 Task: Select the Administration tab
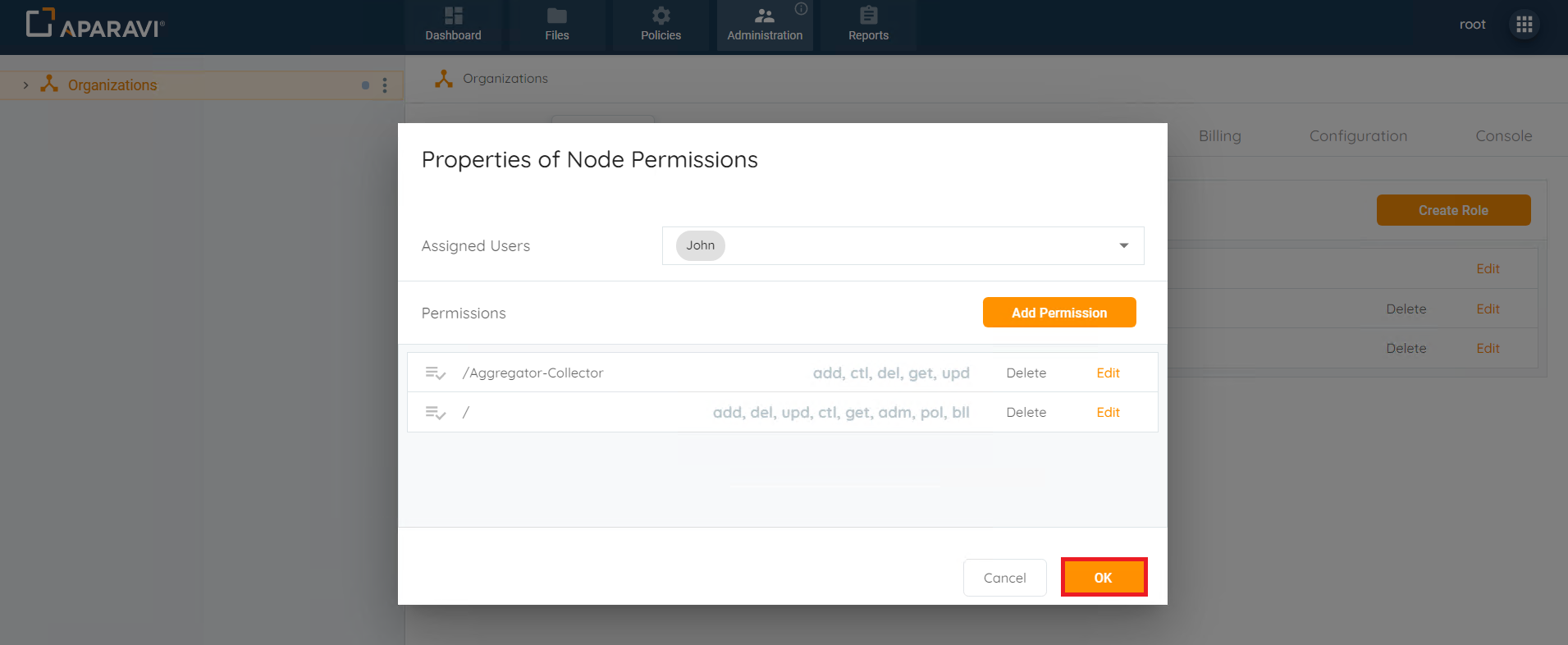(x=765, y=25)
